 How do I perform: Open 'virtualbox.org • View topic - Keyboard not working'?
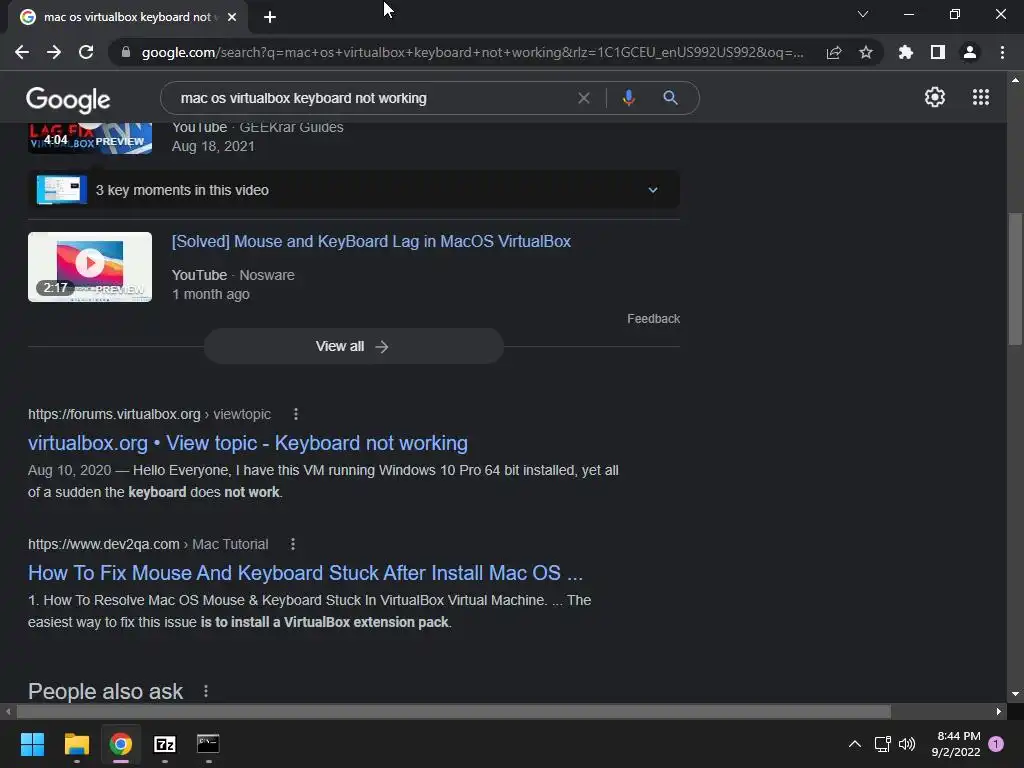pos(248,443)
